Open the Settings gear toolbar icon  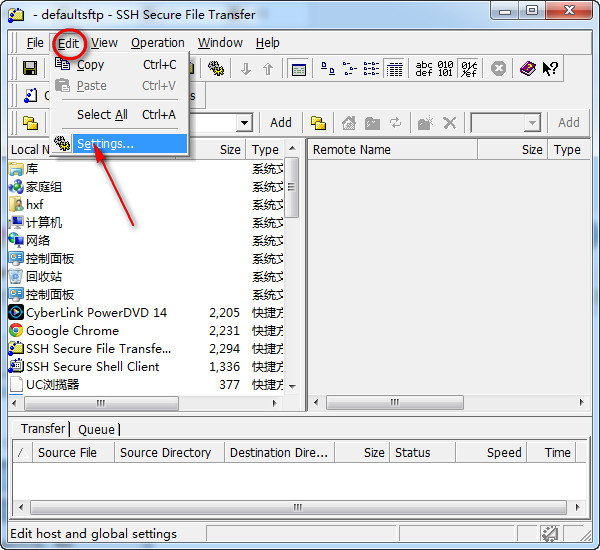point(216,69)
